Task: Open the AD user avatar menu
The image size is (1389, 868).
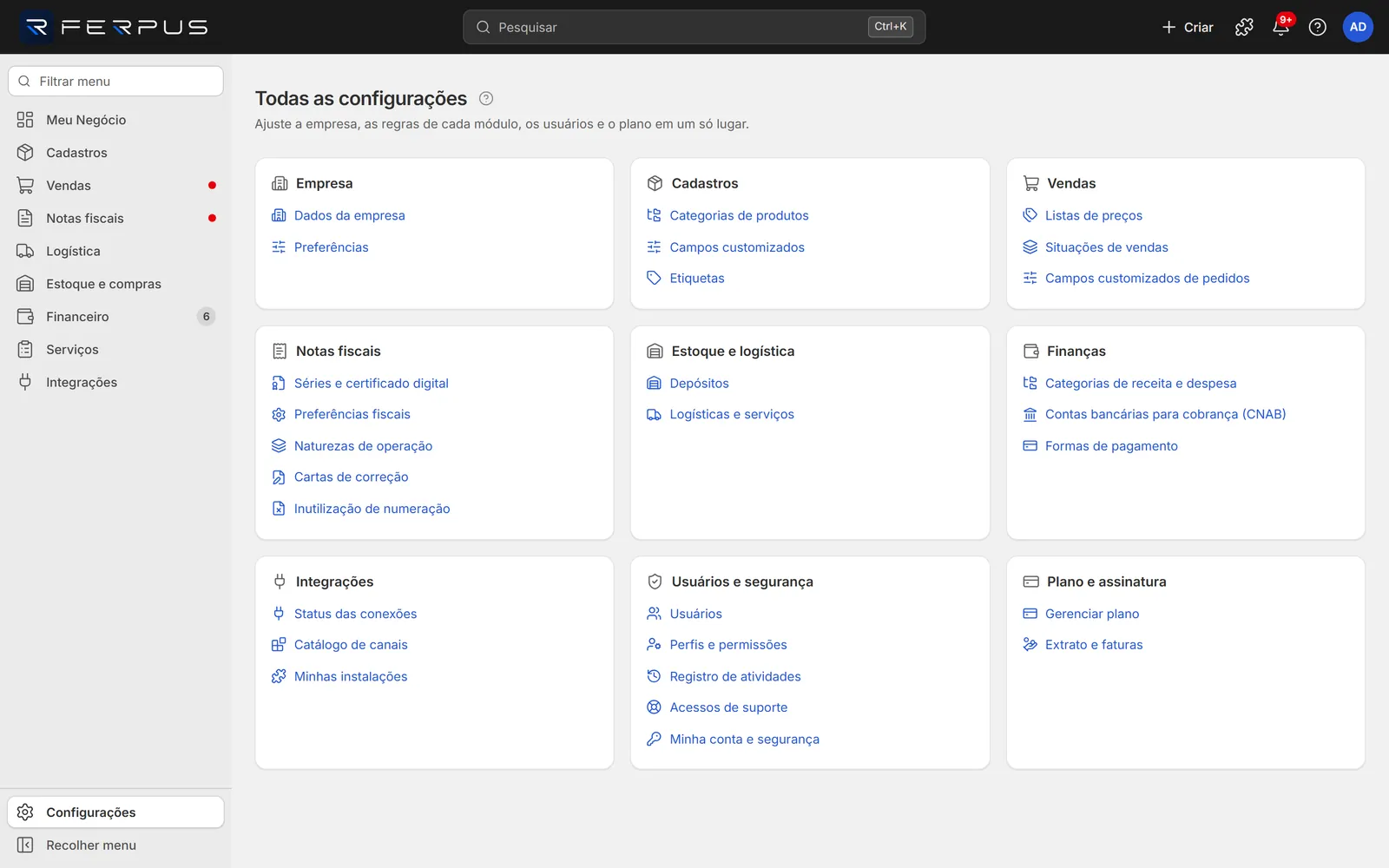Action: 1358,27
